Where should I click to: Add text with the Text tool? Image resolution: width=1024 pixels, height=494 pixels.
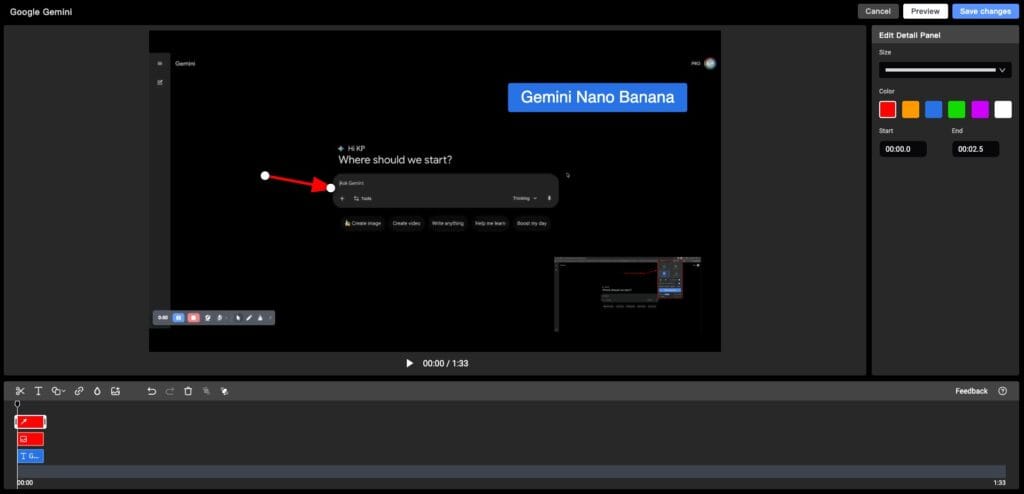[38, 391]
